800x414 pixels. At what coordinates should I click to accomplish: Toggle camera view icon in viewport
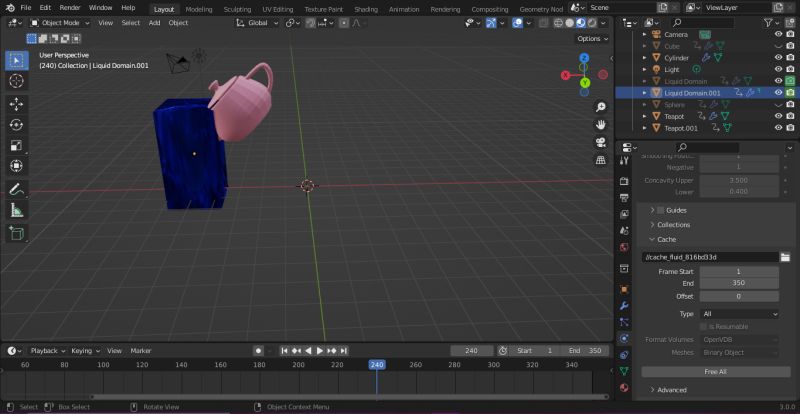pos(601,142)
